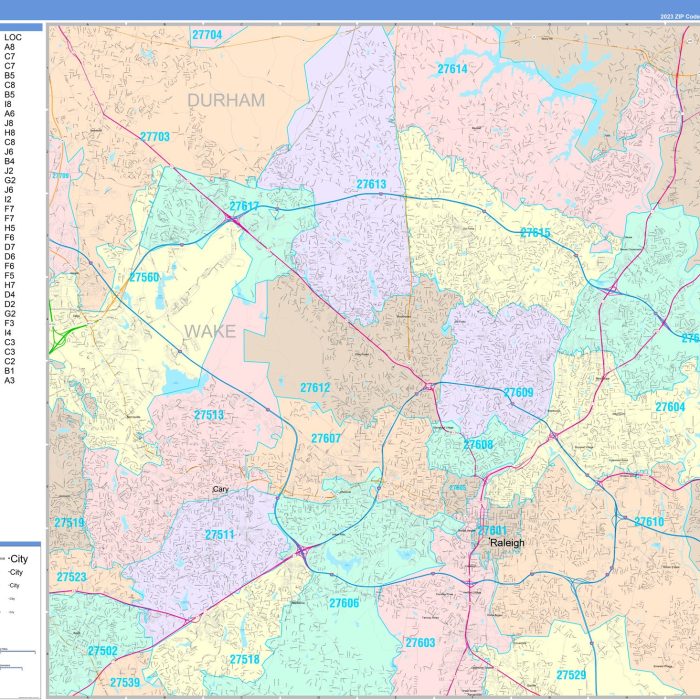This screenshot has width=700, height=700.
Task: Click the DURHAM county name
Action: point(226,100)
